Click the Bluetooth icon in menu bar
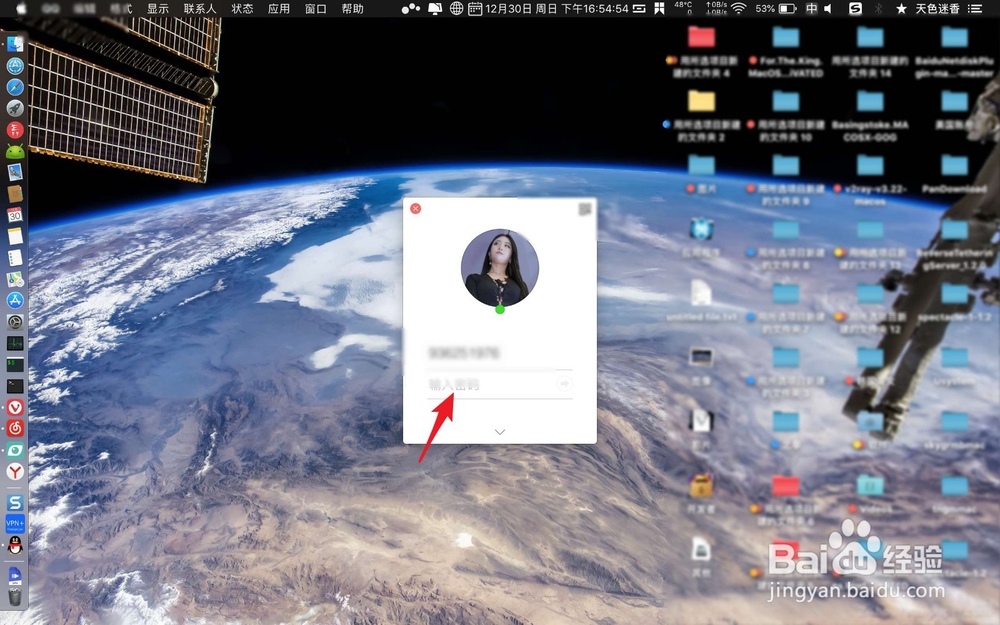Image resolution: width=1000 pixels, height=625 pixels. click(x=878, y=8)
